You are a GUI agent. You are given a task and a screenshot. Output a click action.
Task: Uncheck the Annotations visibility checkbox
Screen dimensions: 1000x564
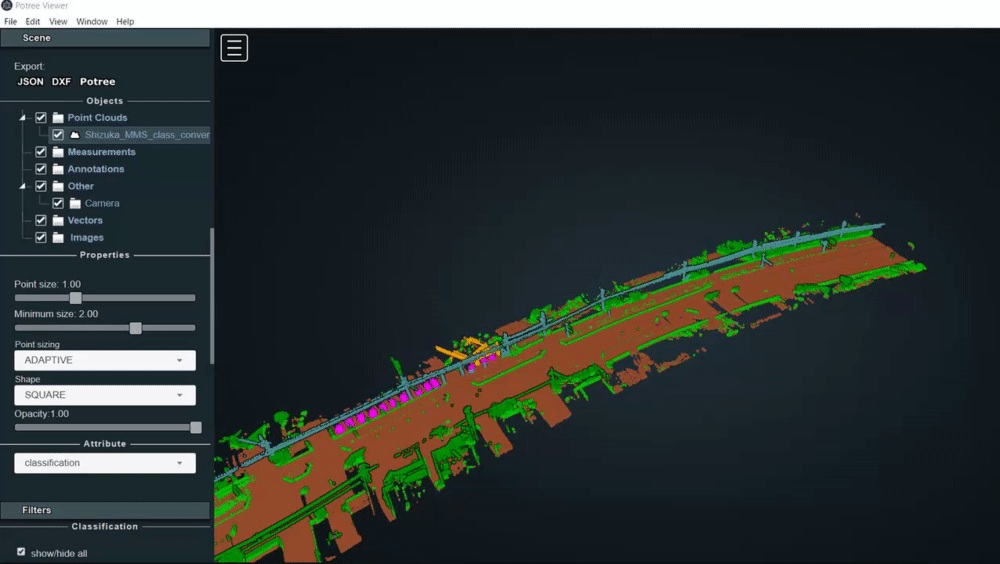tap(41, 169)
